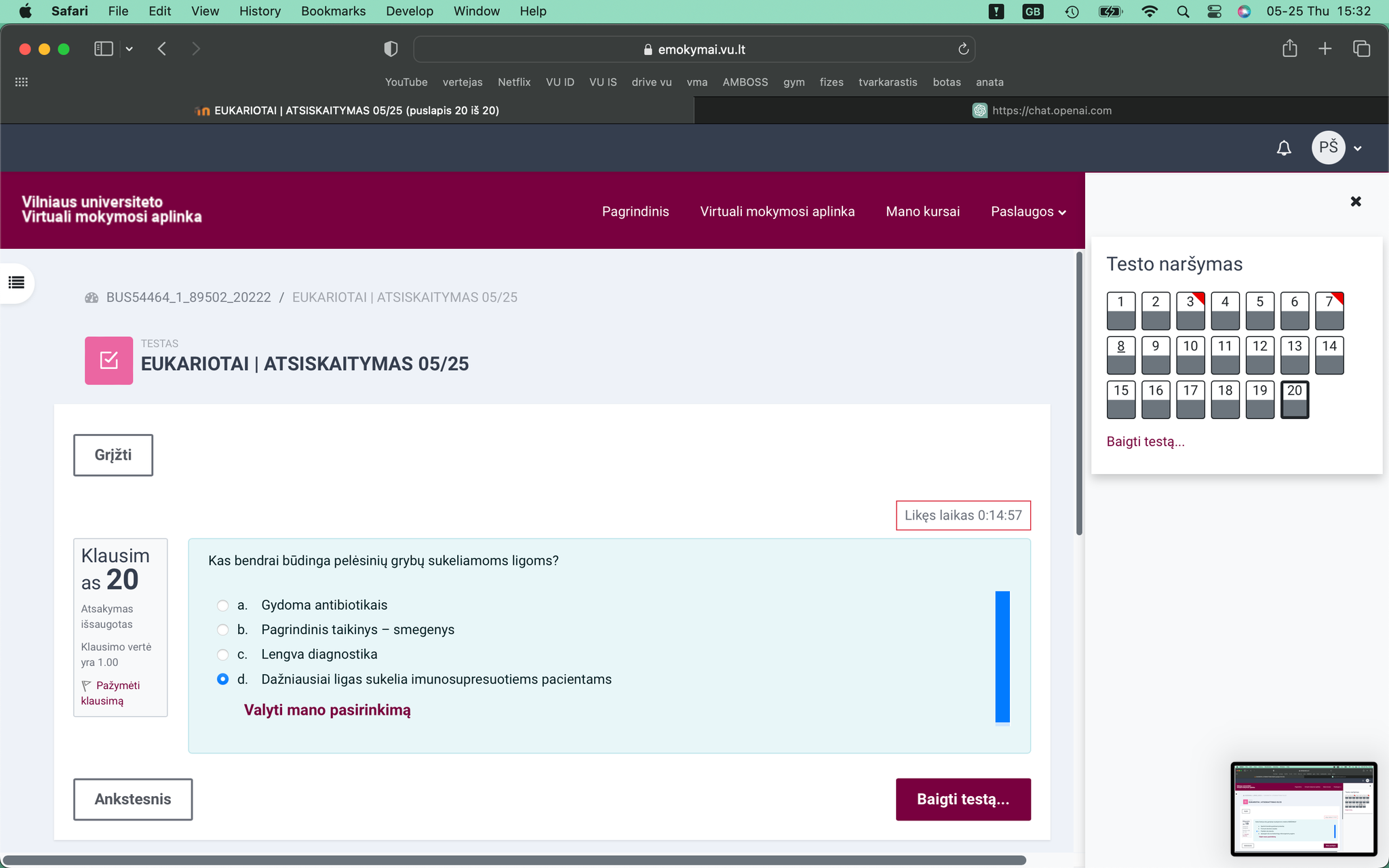Open the notifications bell icon
This screenshot has height=868, width=1389.
point(1284,148)
